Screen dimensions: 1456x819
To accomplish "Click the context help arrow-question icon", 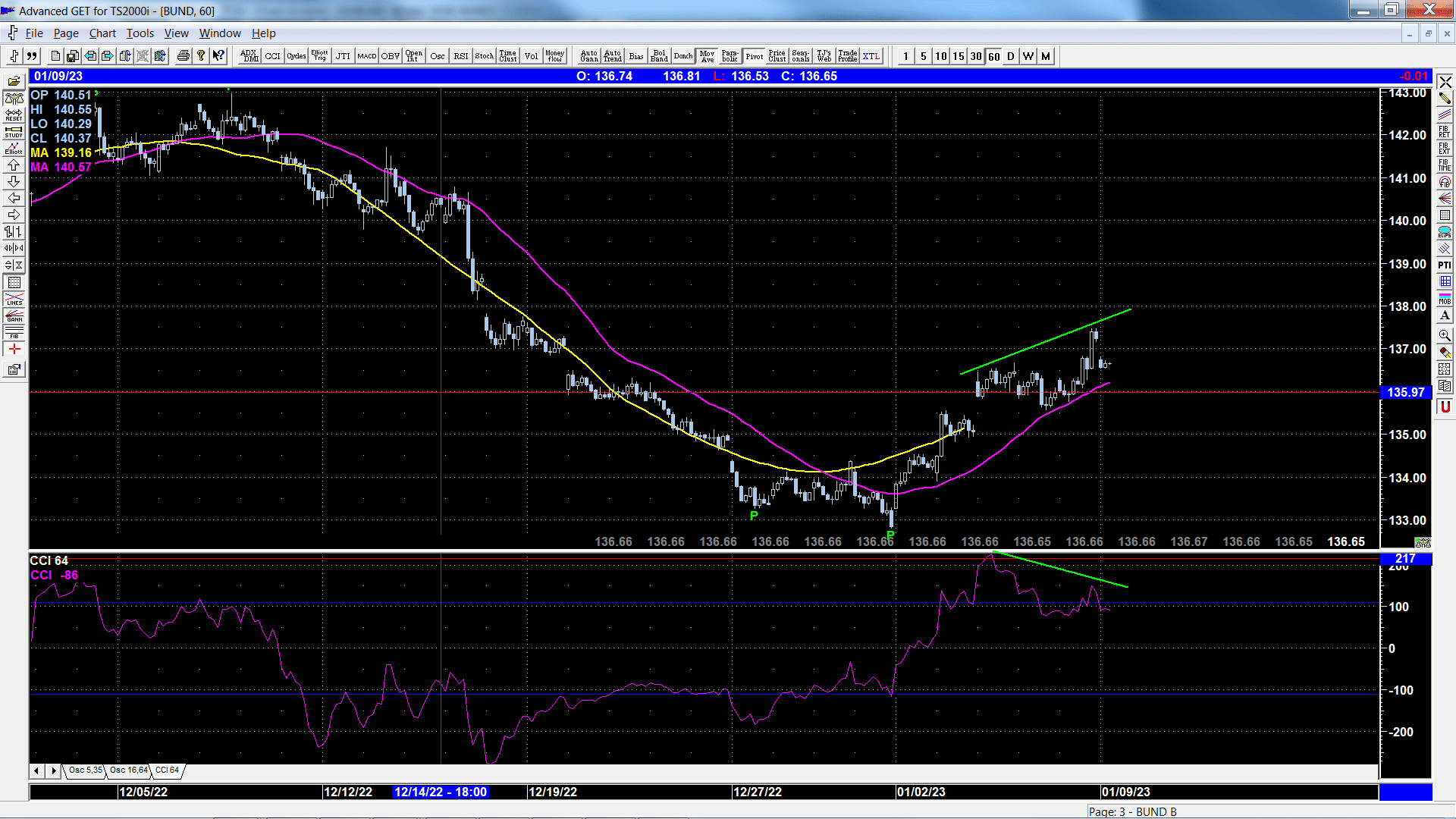I will (x=218, y=56).
